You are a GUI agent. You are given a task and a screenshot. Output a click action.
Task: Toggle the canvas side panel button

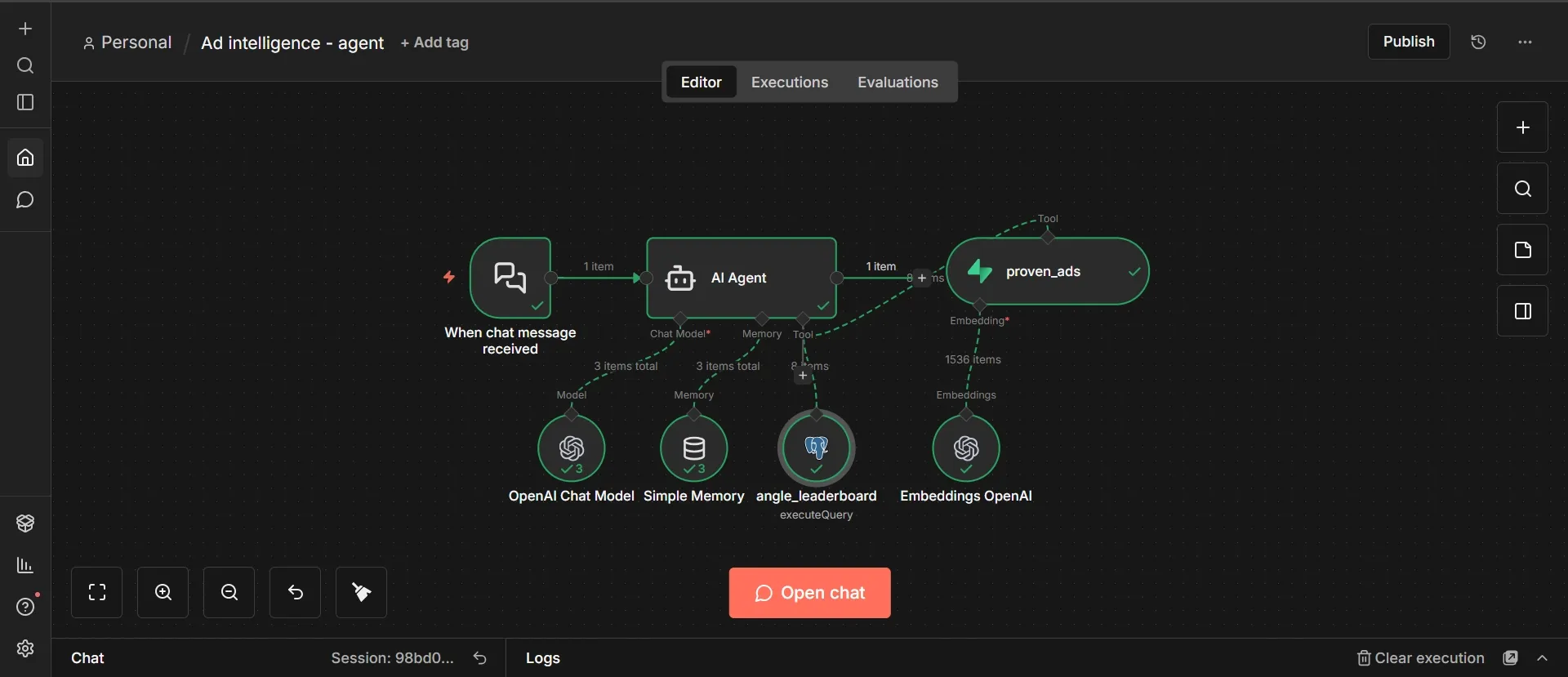click(1522, 311)
